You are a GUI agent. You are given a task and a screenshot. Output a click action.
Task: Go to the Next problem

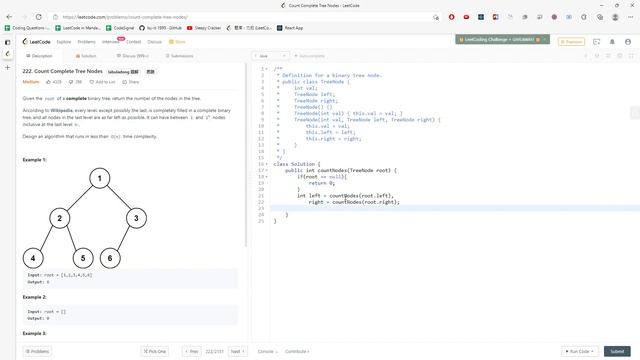pyautogui.click(x=238, y=351)
